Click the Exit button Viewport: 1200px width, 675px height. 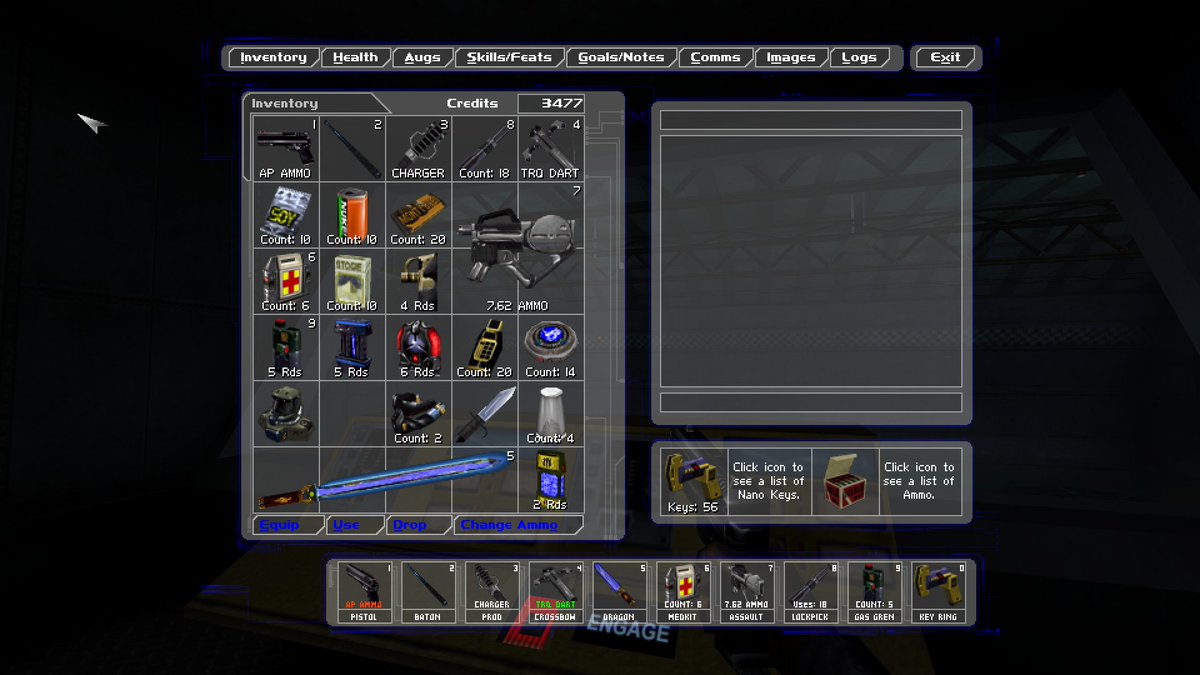[x=945, y=58]
